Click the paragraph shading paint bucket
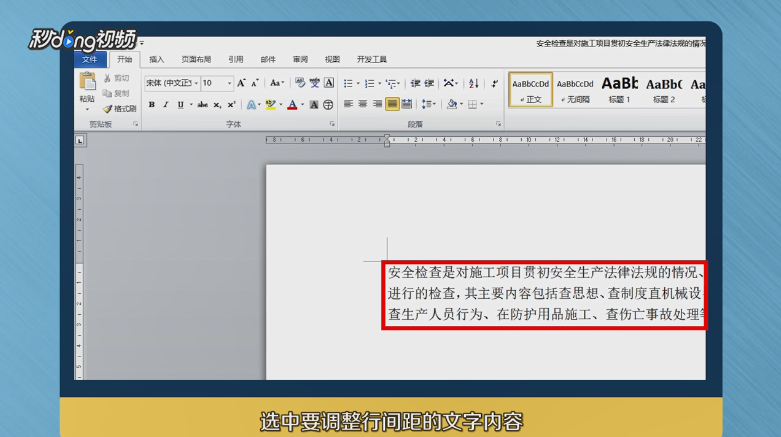The height and width of the screenshot is (437, 781). pos(452,104)
